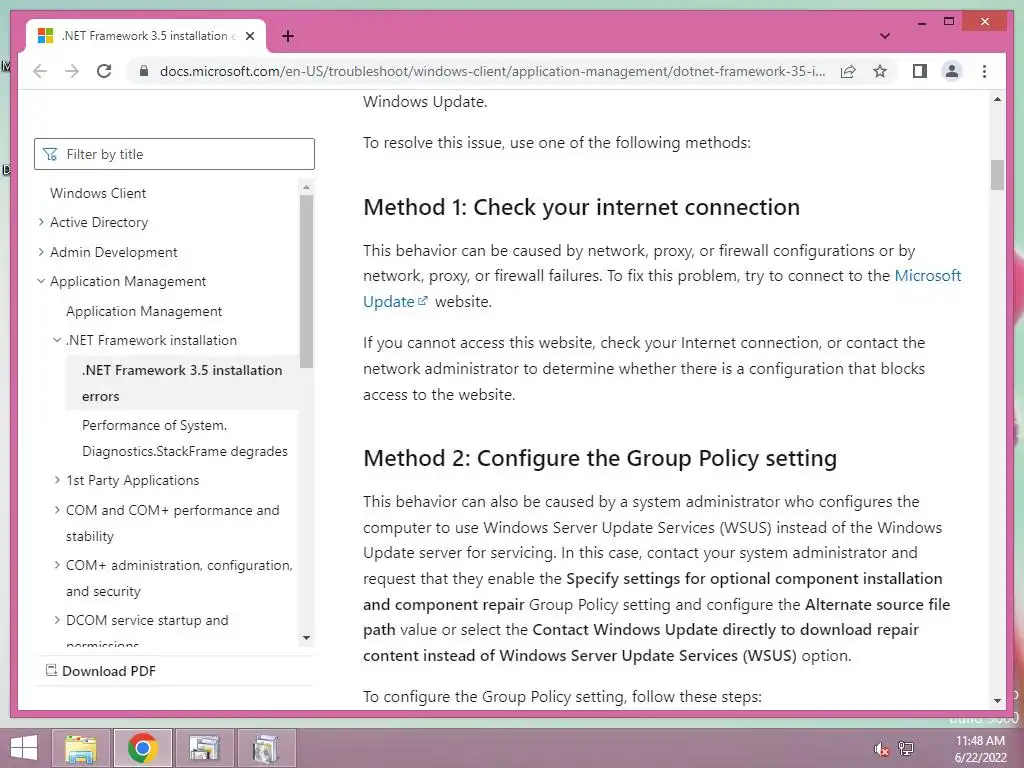The width and height of the screenshot is (1024, 768).
Task: Open the Windows Start button
Action: (x=24, y=748)
